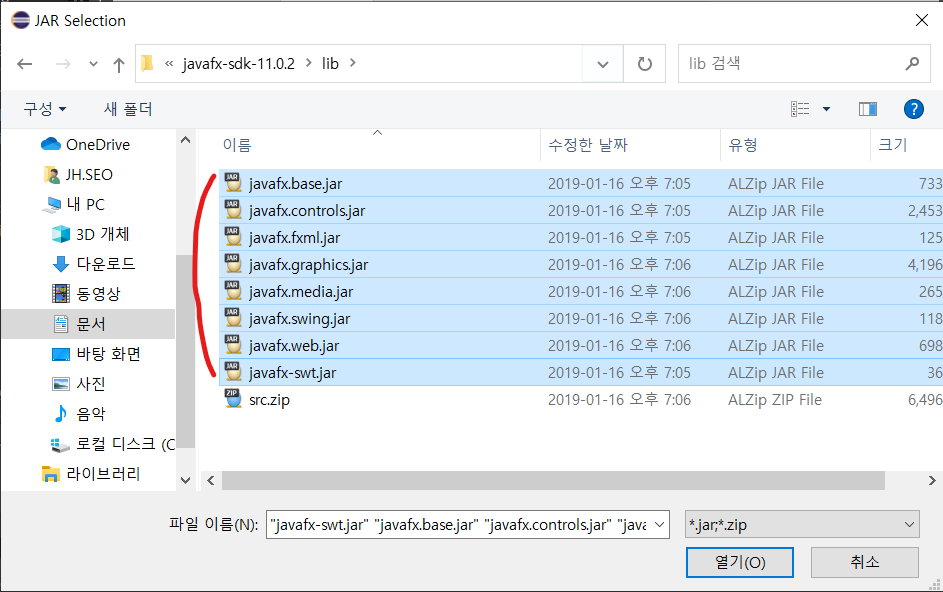Select 내 PC in navigation pane
Image resolution: width=943 pixels, height=592 pixels.
74,205
